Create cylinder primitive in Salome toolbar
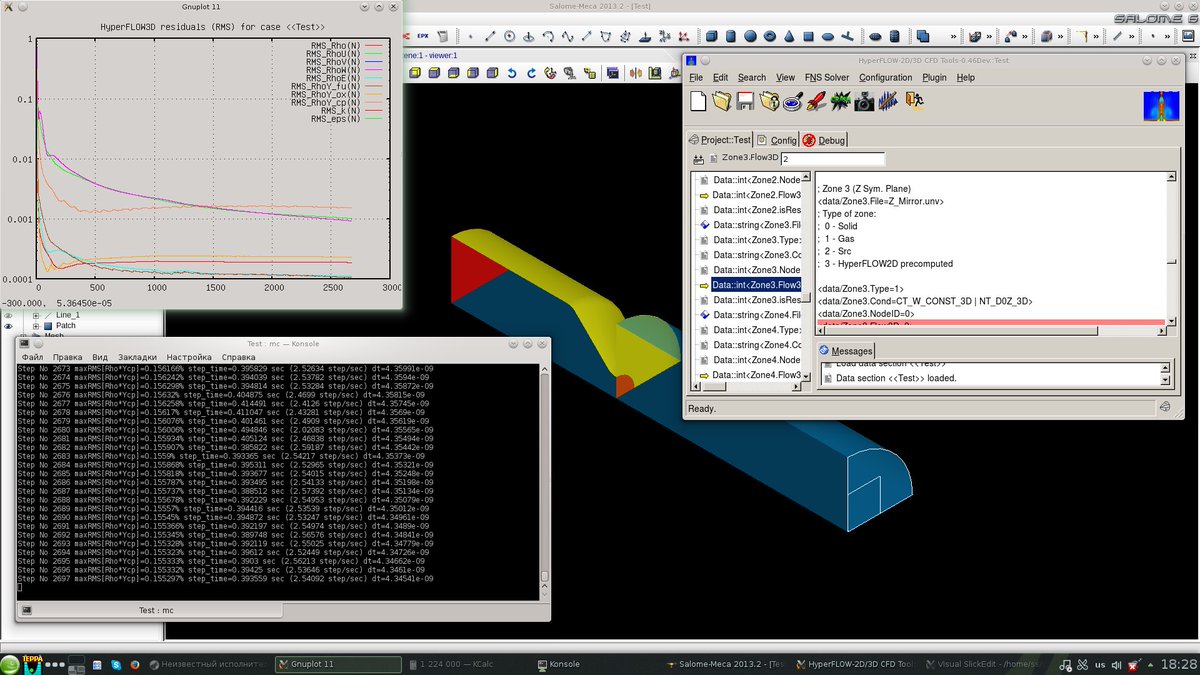1200x675 pixels. tap(730, 37)
